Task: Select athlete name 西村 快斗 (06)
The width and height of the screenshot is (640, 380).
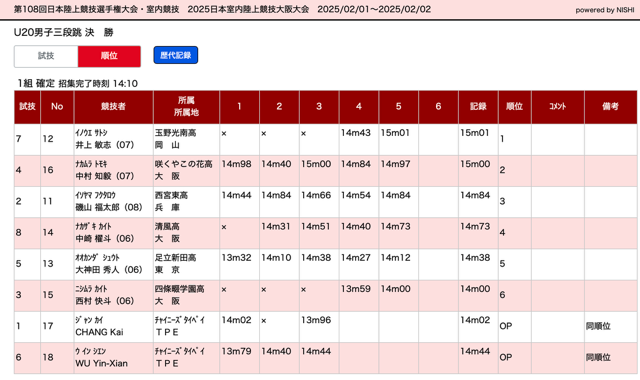Action: [x=104, y=301]
